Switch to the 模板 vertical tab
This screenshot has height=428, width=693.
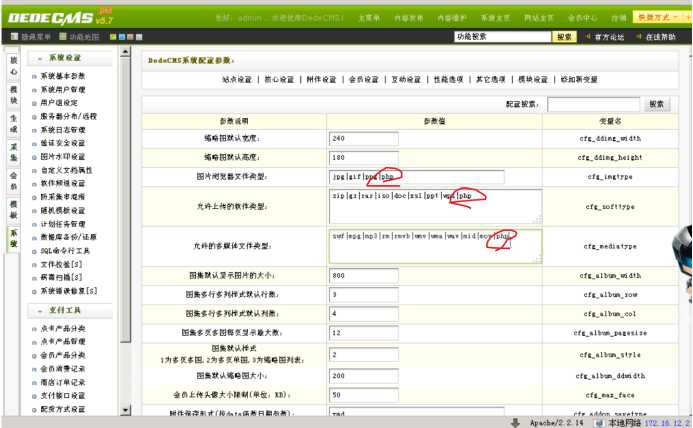(x=14, y=210)
